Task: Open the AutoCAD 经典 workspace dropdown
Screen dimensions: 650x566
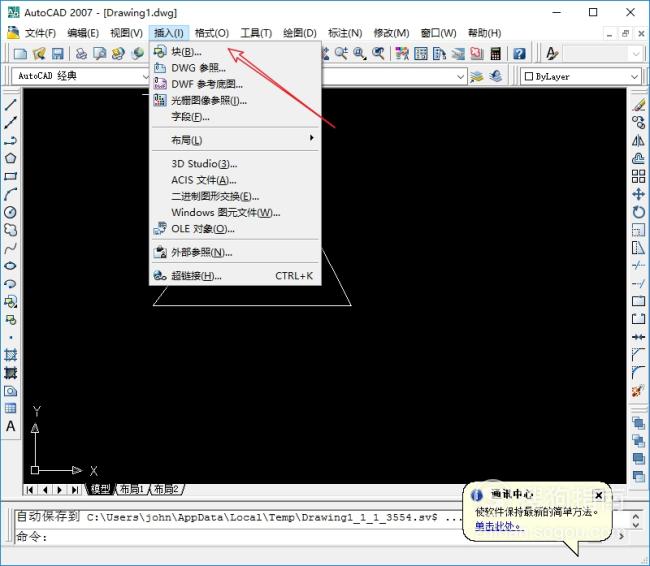Action: point(80,76)
